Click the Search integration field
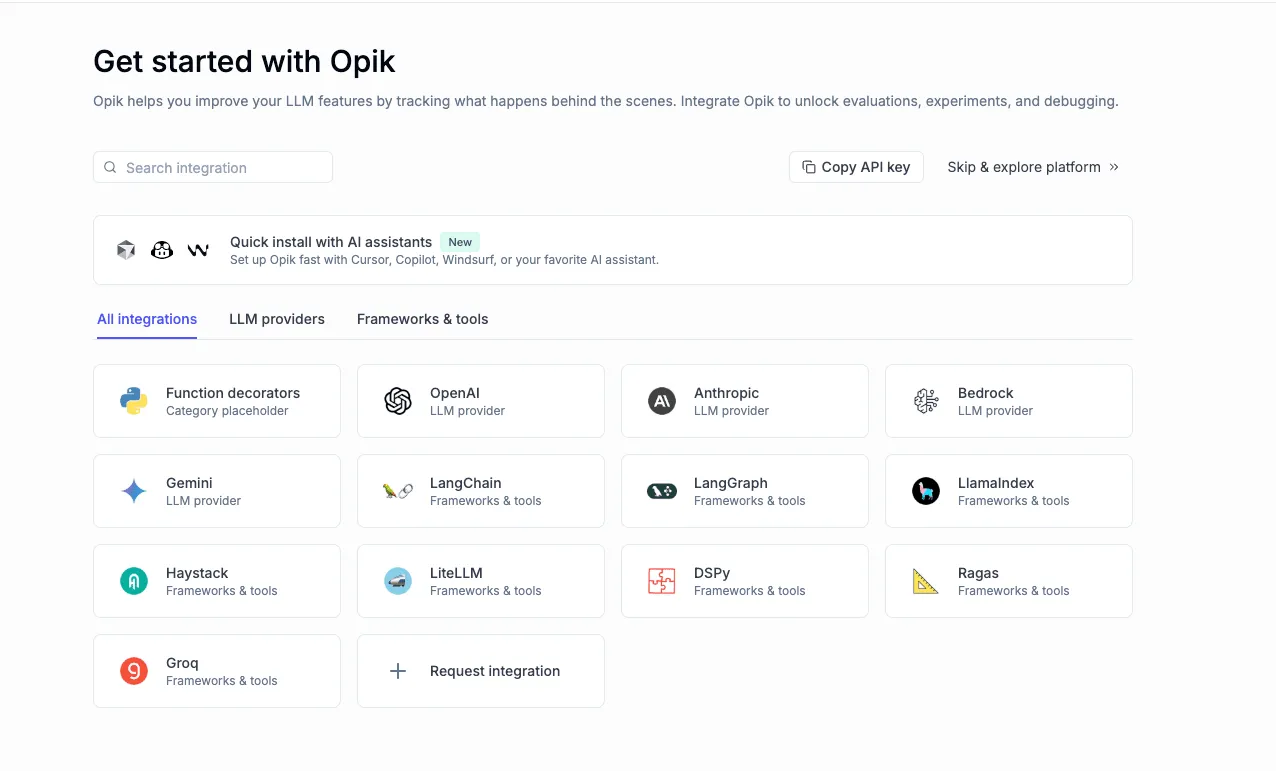The height and width of the screenshot is (771, 1276). pyautogui.click(x=212, y=167)
